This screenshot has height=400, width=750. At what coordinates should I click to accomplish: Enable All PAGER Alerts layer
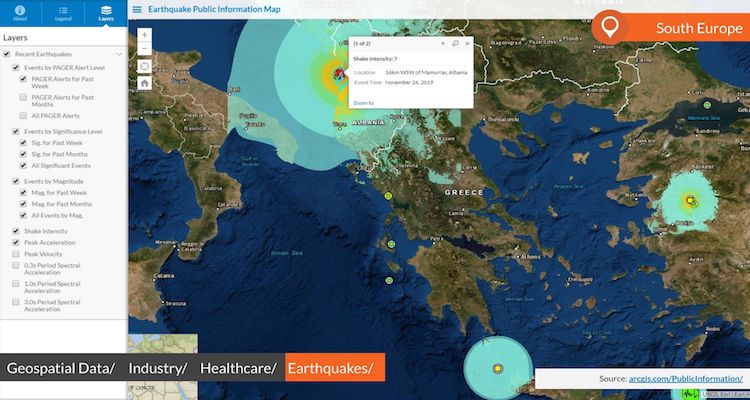23,116
